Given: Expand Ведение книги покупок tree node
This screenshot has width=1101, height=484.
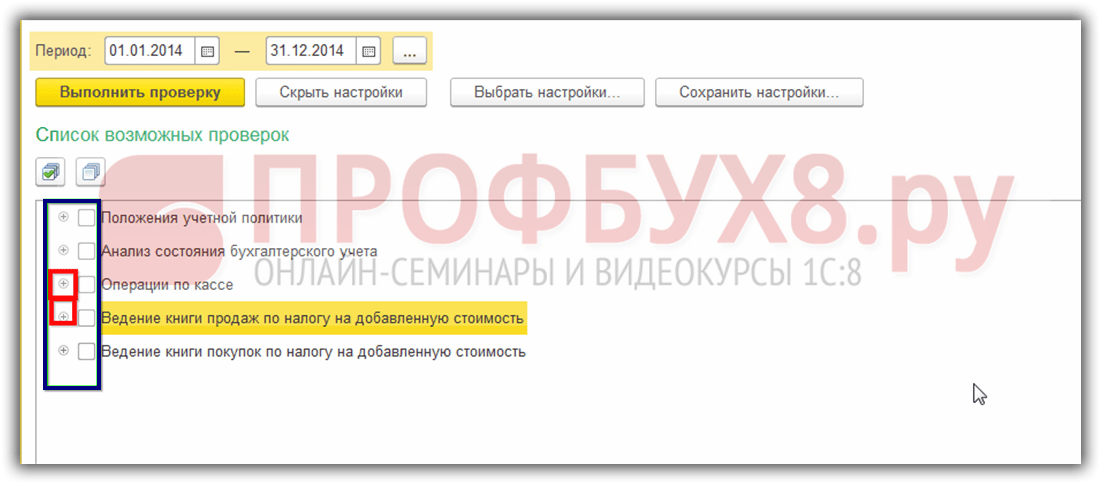Looking at the screenshot, I should [64, 351].
